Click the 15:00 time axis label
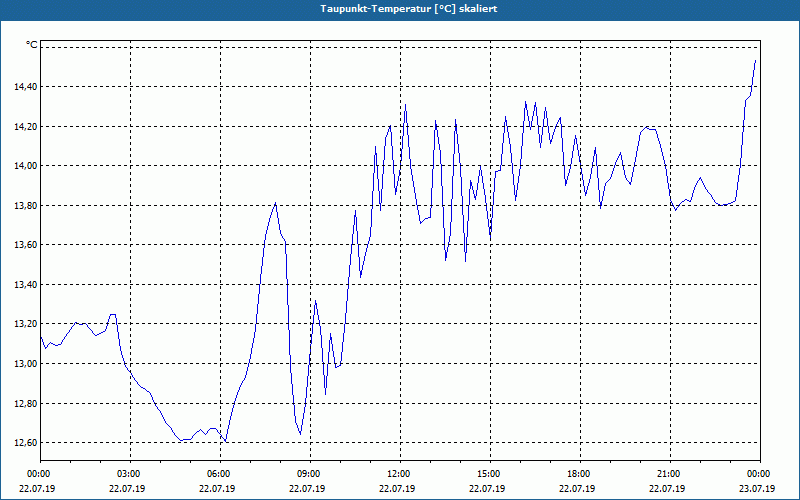This screenshot has height=500, width=800. tap(490, 474)
